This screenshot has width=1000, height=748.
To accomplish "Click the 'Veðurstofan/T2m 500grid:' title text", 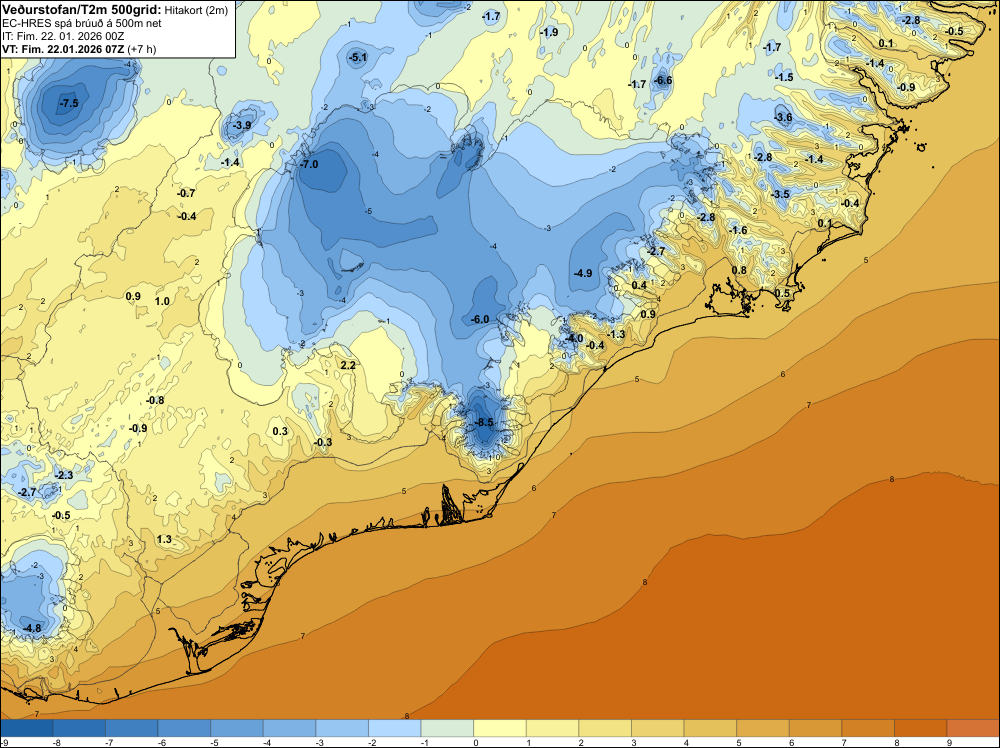I will (x=82, y=9).
